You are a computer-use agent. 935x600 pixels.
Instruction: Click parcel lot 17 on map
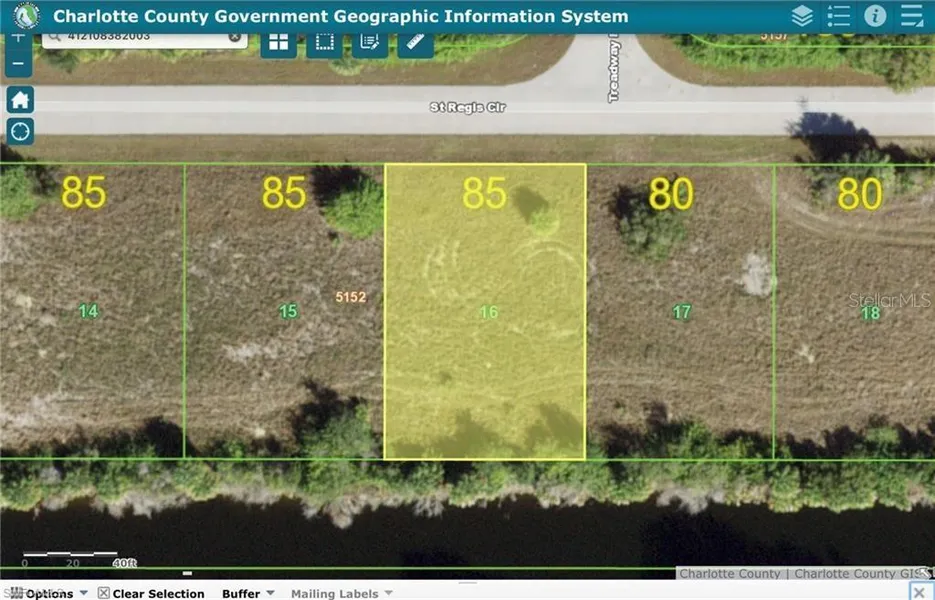[680, 340]
